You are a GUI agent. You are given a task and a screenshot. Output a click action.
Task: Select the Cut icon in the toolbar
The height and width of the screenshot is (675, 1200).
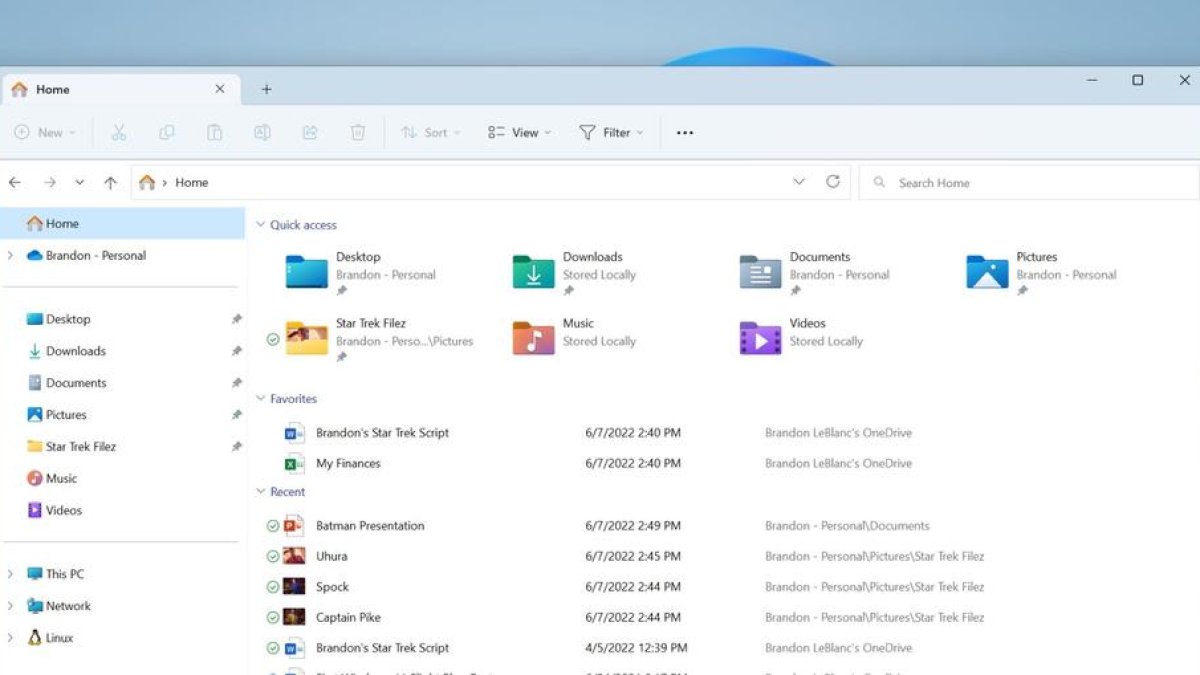[119, 131]
